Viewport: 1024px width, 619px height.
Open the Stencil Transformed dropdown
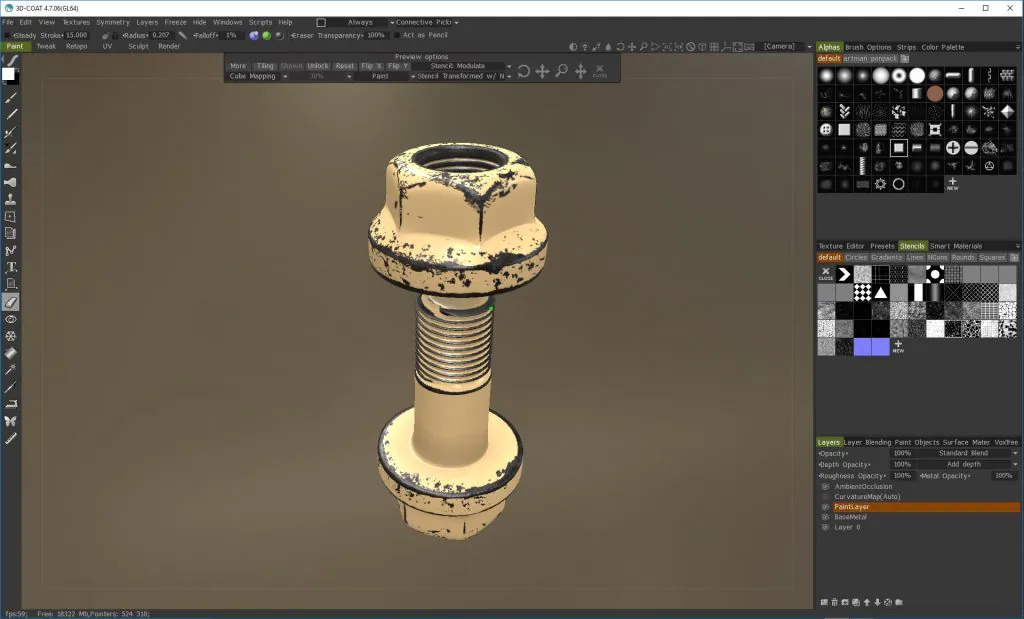tap(464, 76)
